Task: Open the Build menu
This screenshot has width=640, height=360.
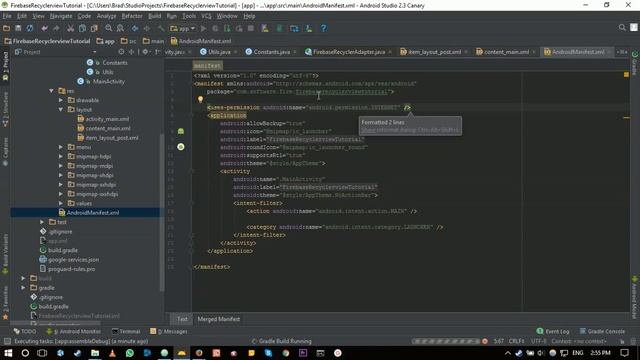Action: (154, 16)
